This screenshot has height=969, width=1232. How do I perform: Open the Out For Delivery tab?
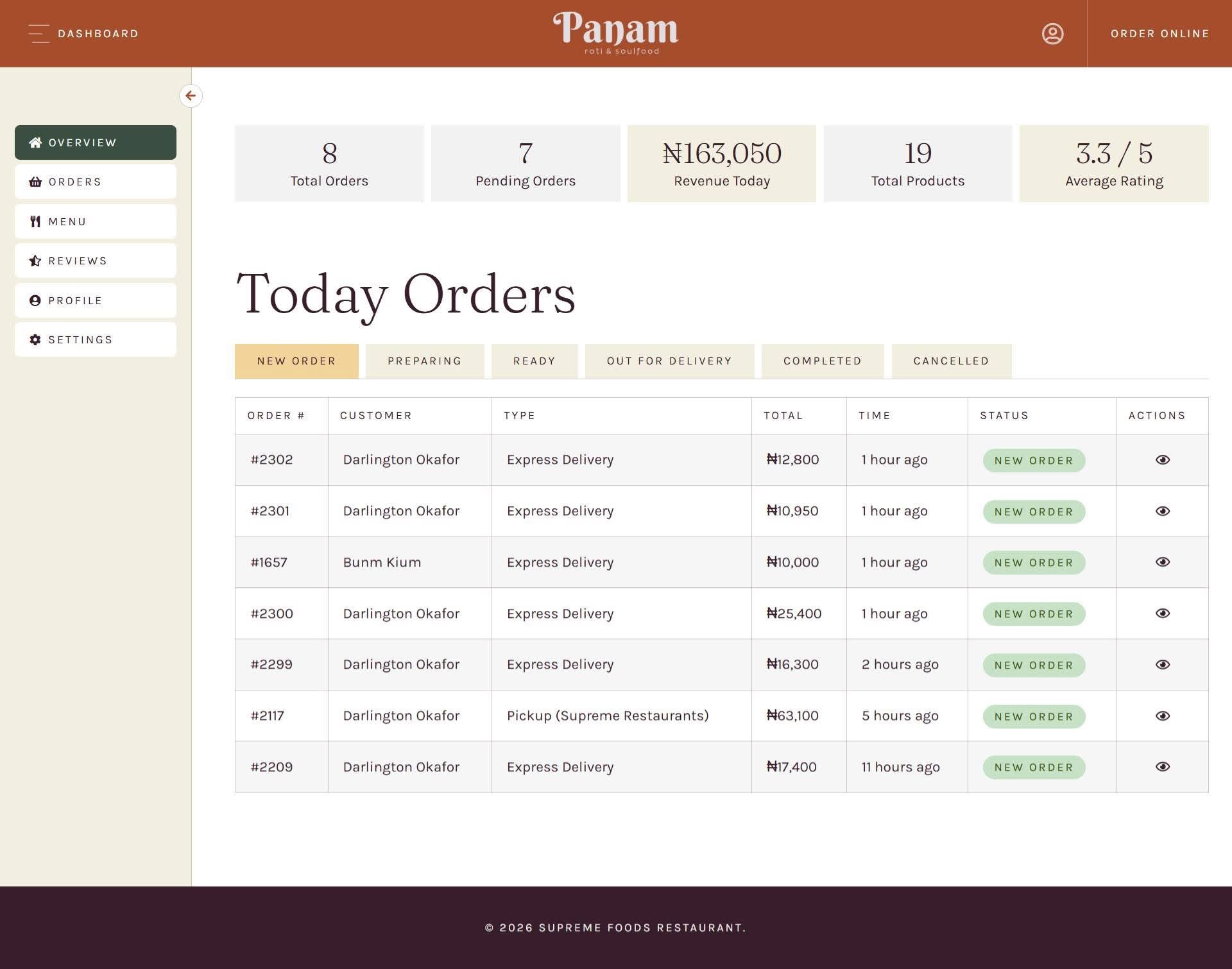(x=669, y=361)
